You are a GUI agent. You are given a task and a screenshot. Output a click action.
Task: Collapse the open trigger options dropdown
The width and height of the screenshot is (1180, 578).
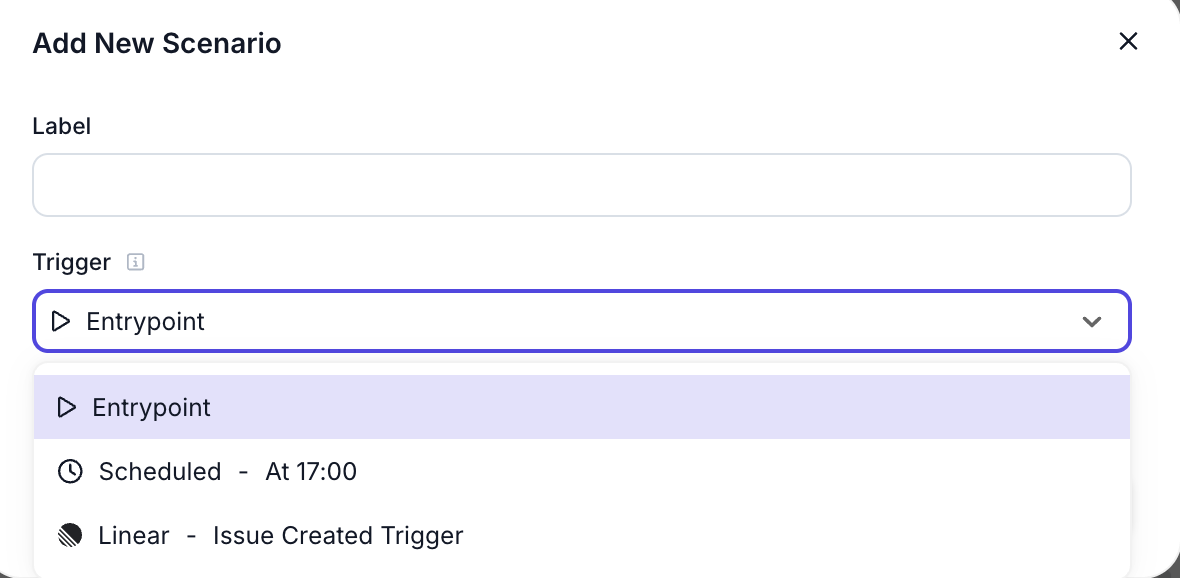coord(1092,321)
